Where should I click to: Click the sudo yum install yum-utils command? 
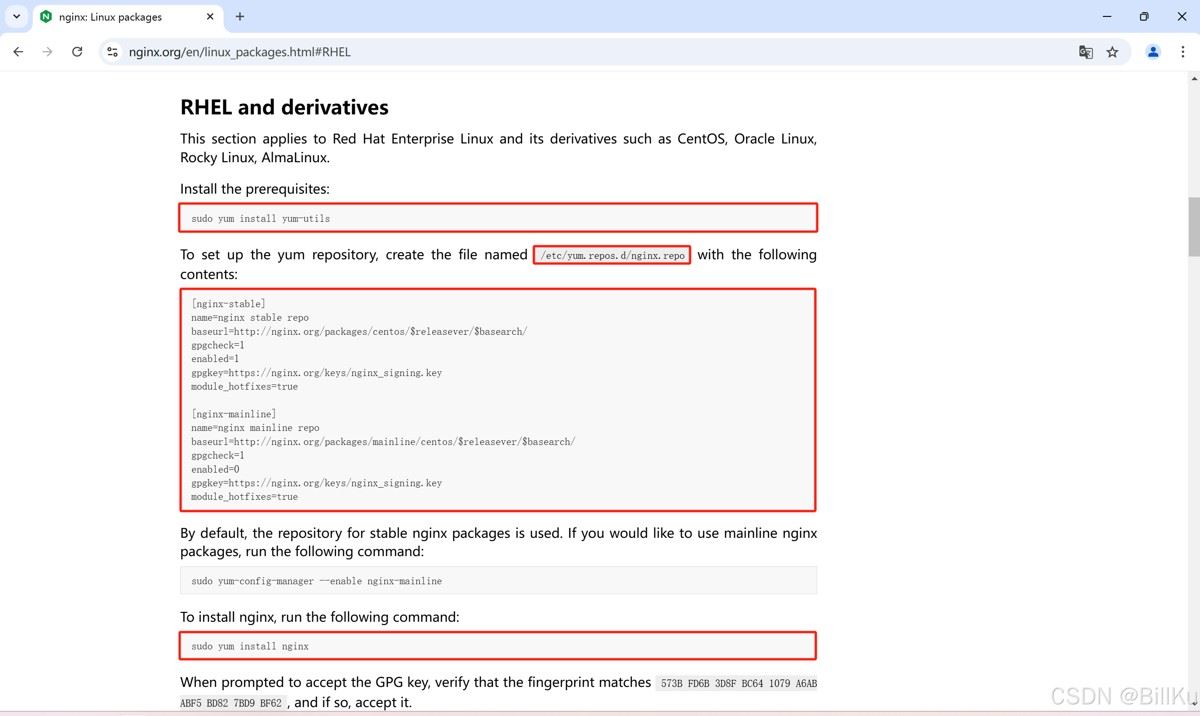(x=261, y=218)
